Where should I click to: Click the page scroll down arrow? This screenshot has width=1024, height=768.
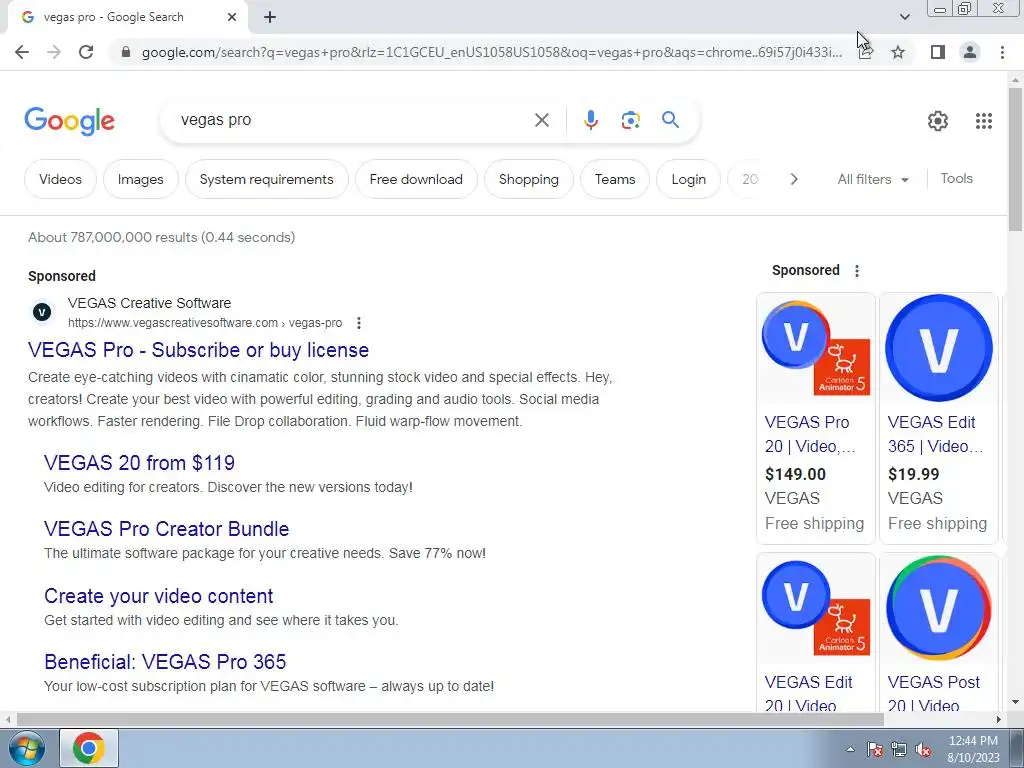click(1015, 702)
